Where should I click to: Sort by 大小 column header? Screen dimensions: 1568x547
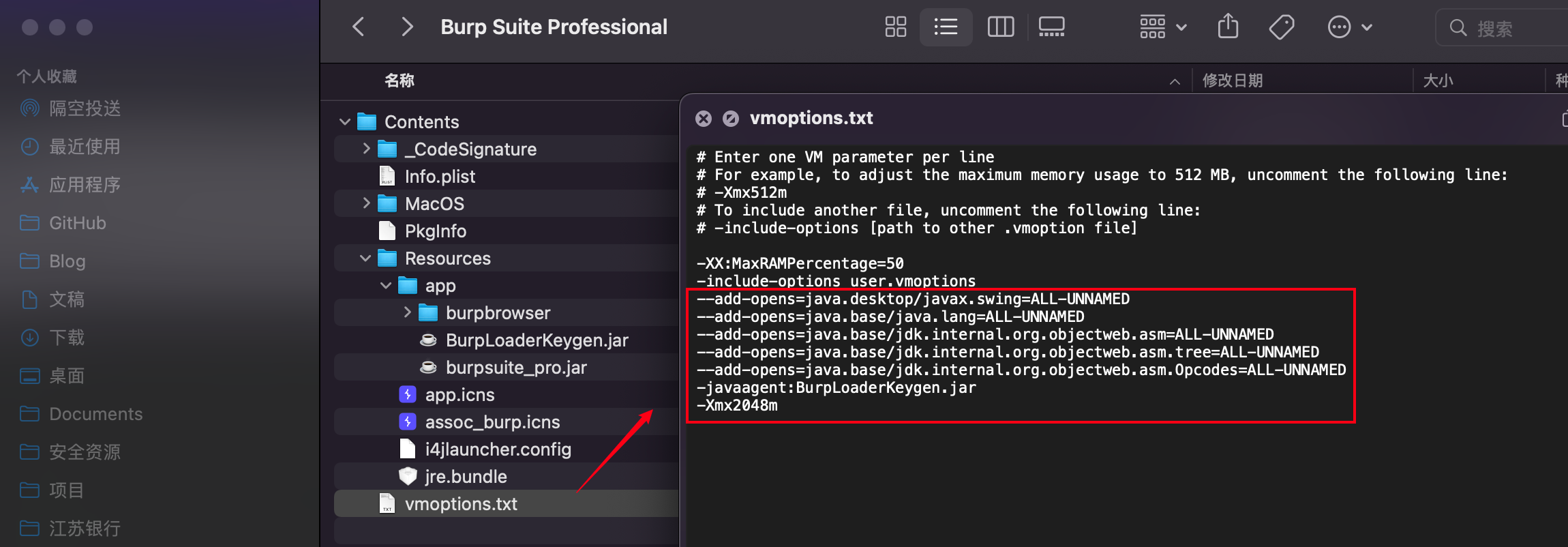coord(1438,80)
